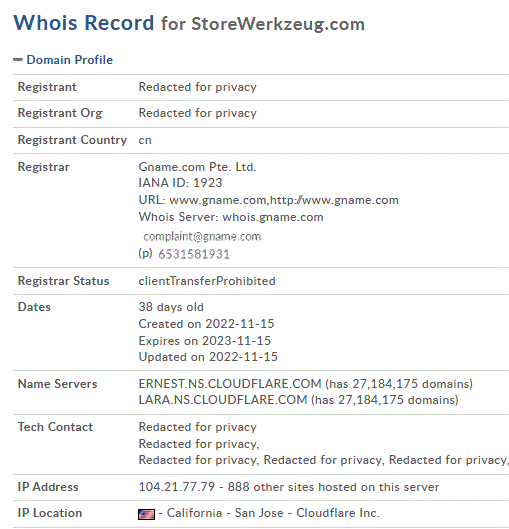Click the Domain Profile heading
The image size is (509, 529).
click(69, 60)
